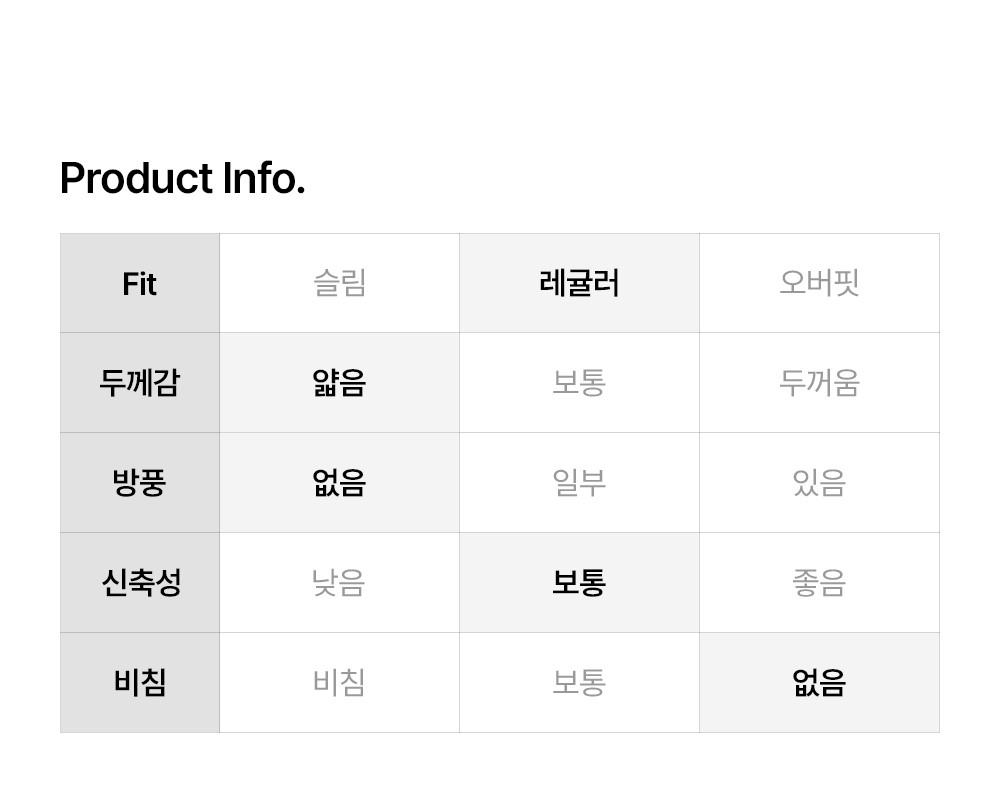Choose 보통 in the 두께감 row
The width and height of the screenshot is (1000, 802).
click(x=579, y=383)
